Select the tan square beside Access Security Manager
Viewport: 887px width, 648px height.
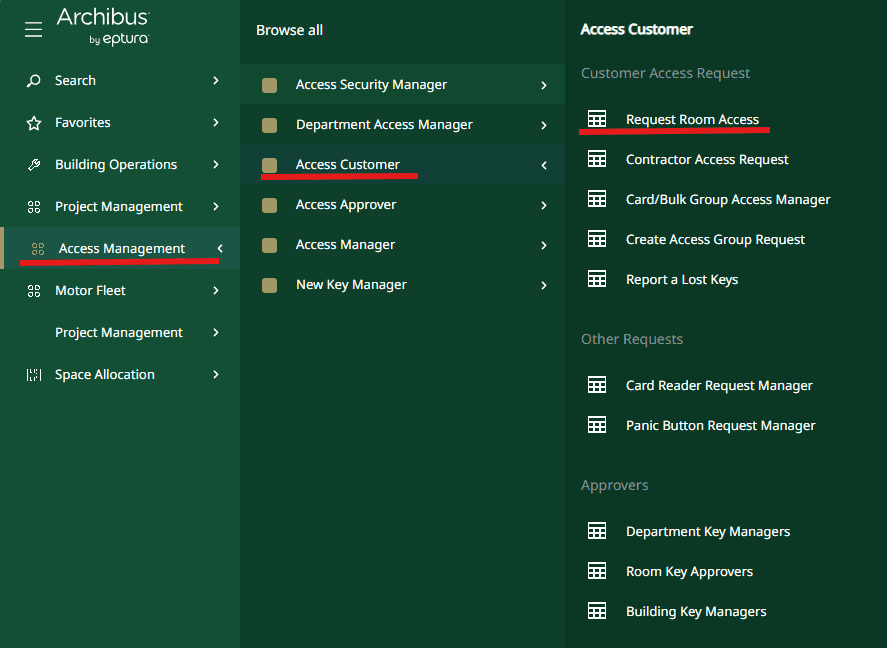tap(269, 85)
